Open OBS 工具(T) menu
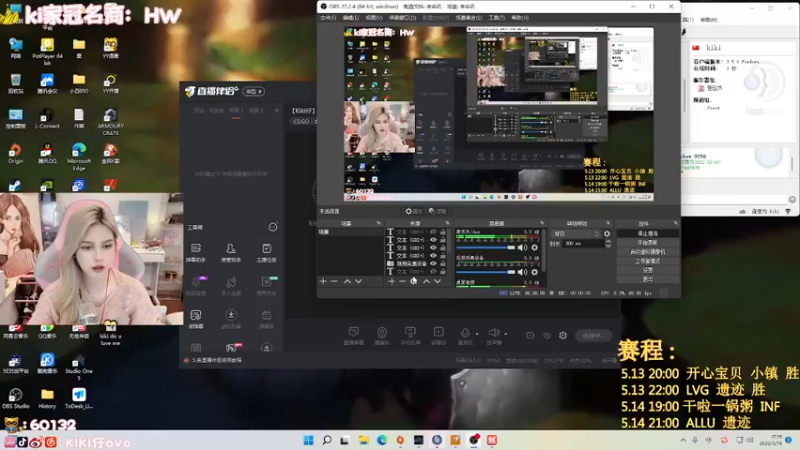Image resolution: width=800 pixels, height=450 pixels. coord(496,18)
